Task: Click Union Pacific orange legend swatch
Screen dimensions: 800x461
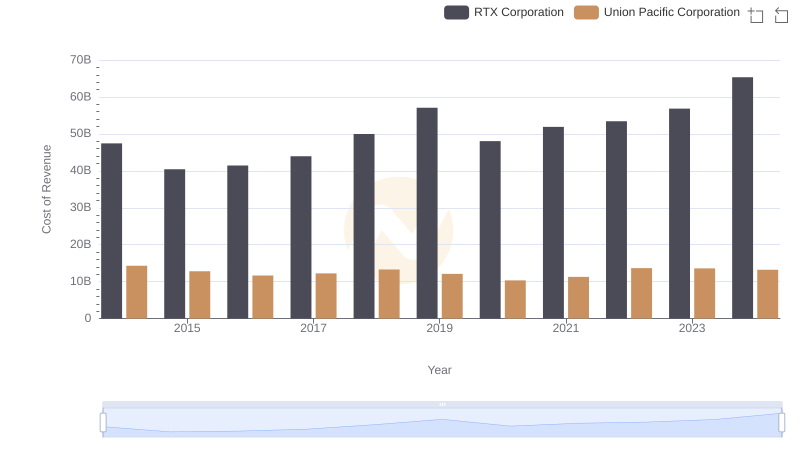Action: [586, 12]
